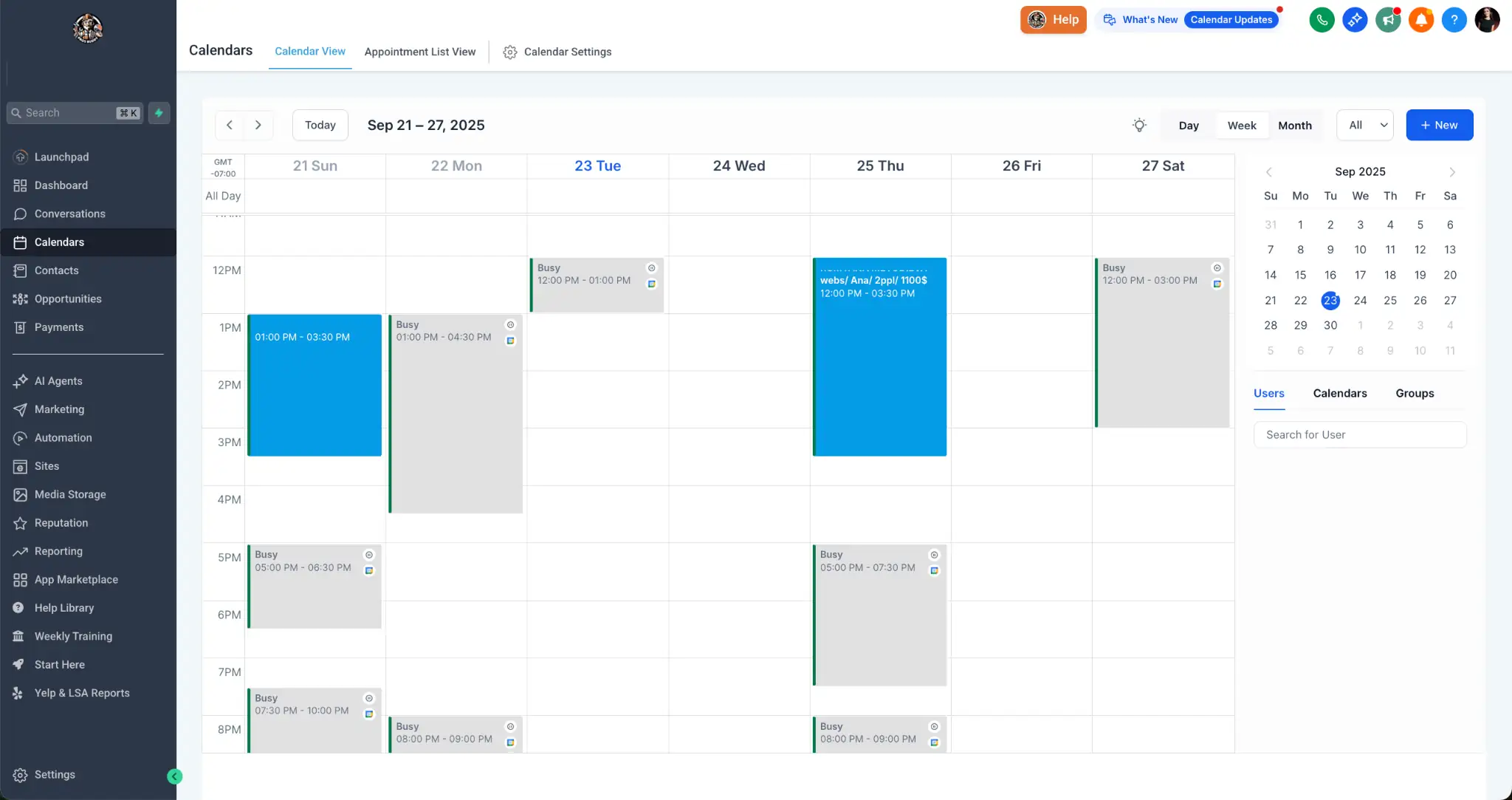The image size is (1512, 800).
Task: Click the lightbulb icon near Day view
Action: (1139, 125)
